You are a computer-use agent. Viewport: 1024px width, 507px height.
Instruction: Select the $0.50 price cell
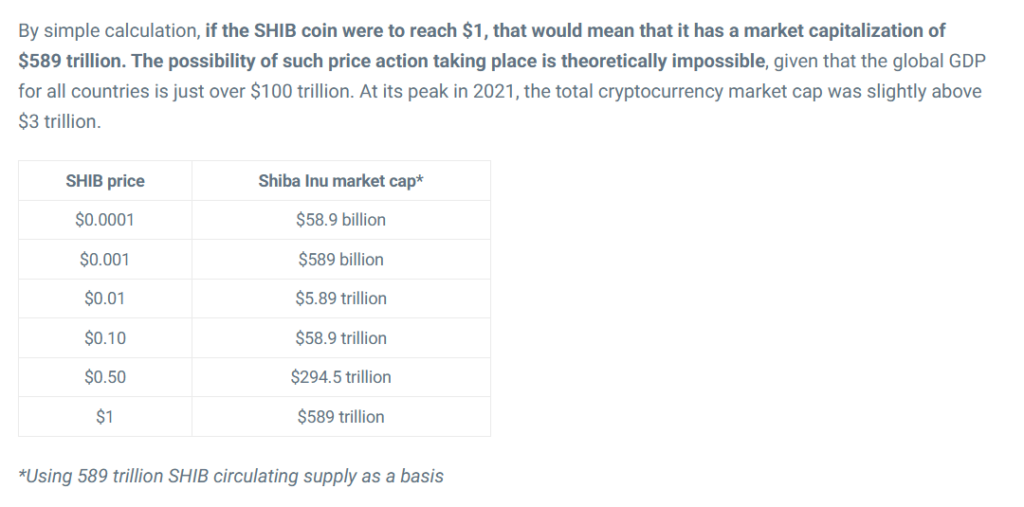point(105,377)
